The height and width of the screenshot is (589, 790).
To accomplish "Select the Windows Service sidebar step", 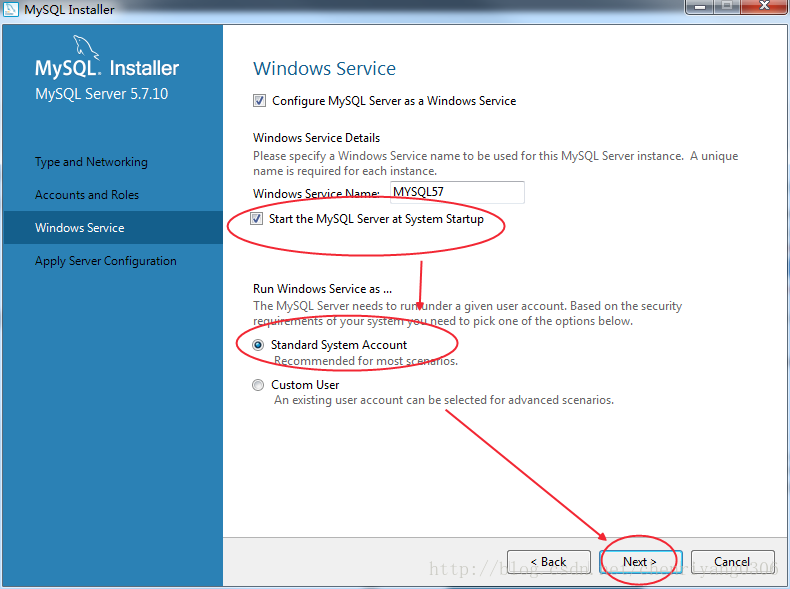I will pos(113,228).
